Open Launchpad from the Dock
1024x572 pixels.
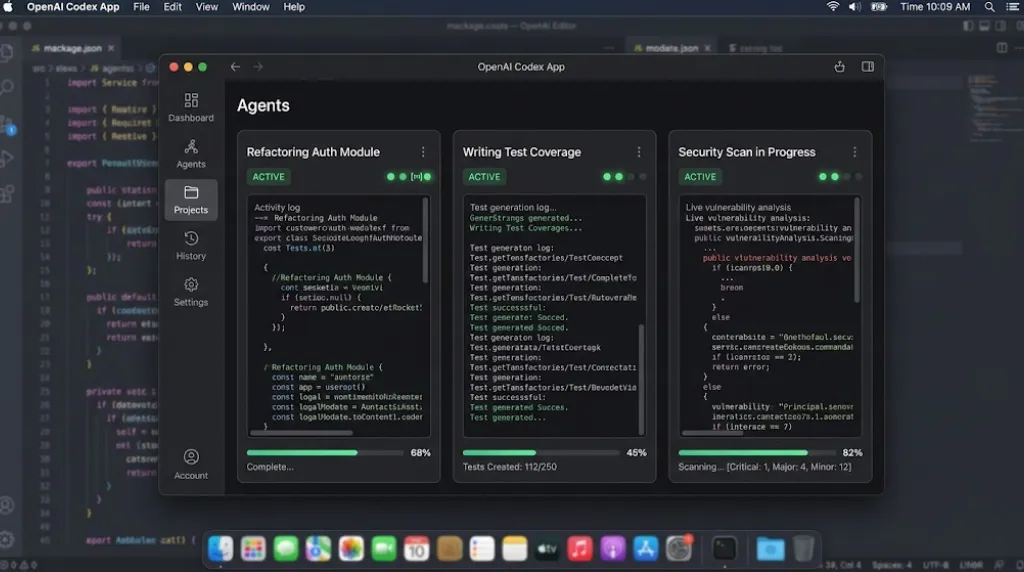coord(253,548)
